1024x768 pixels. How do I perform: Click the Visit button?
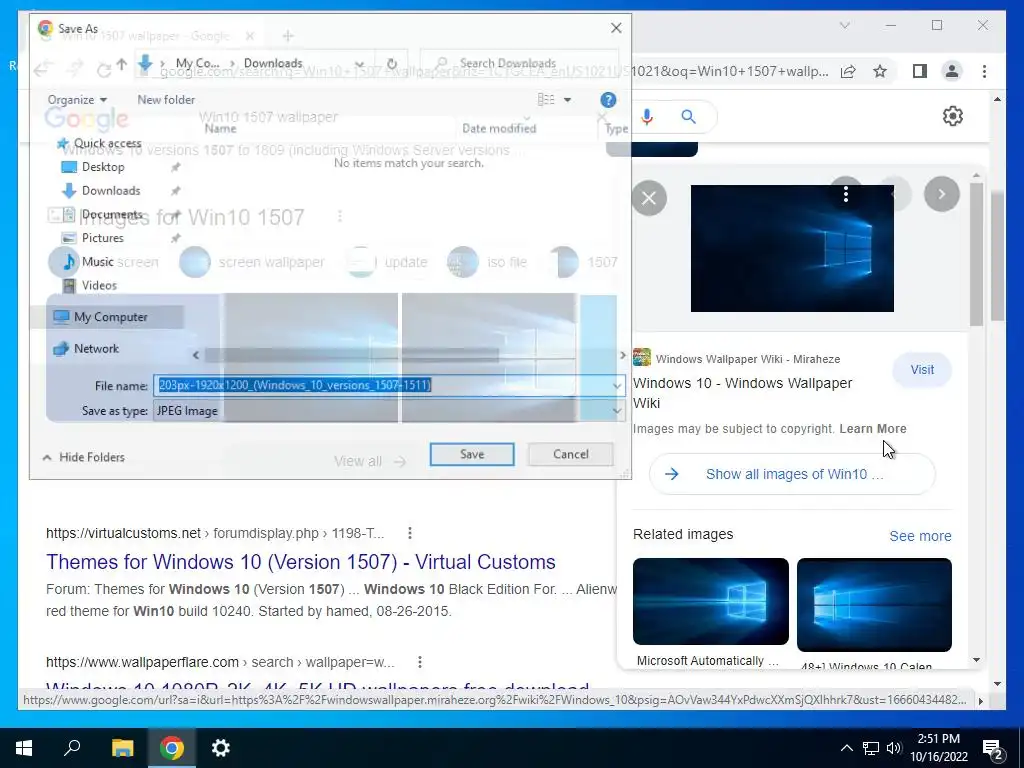point(922,370)
